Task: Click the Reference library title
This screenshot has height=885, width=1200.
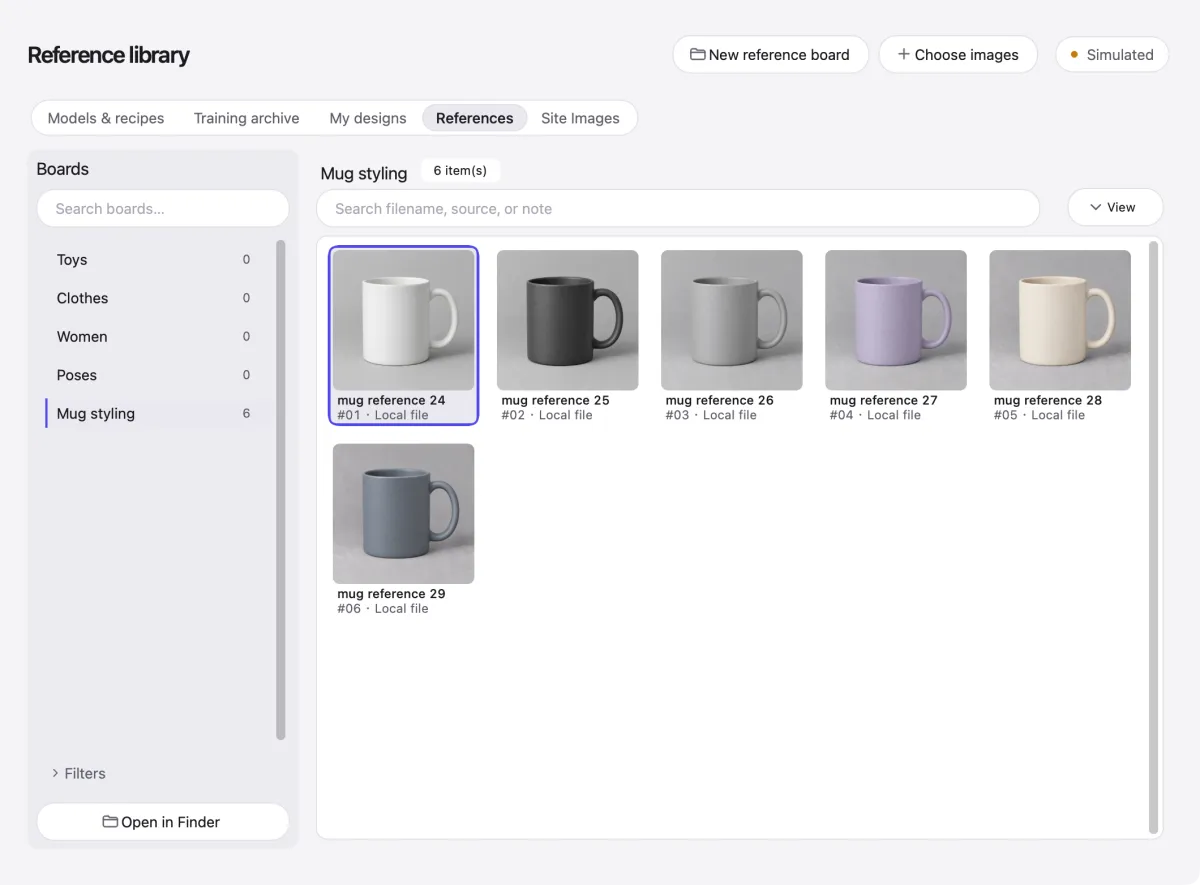Action: (x=108, y=55)
